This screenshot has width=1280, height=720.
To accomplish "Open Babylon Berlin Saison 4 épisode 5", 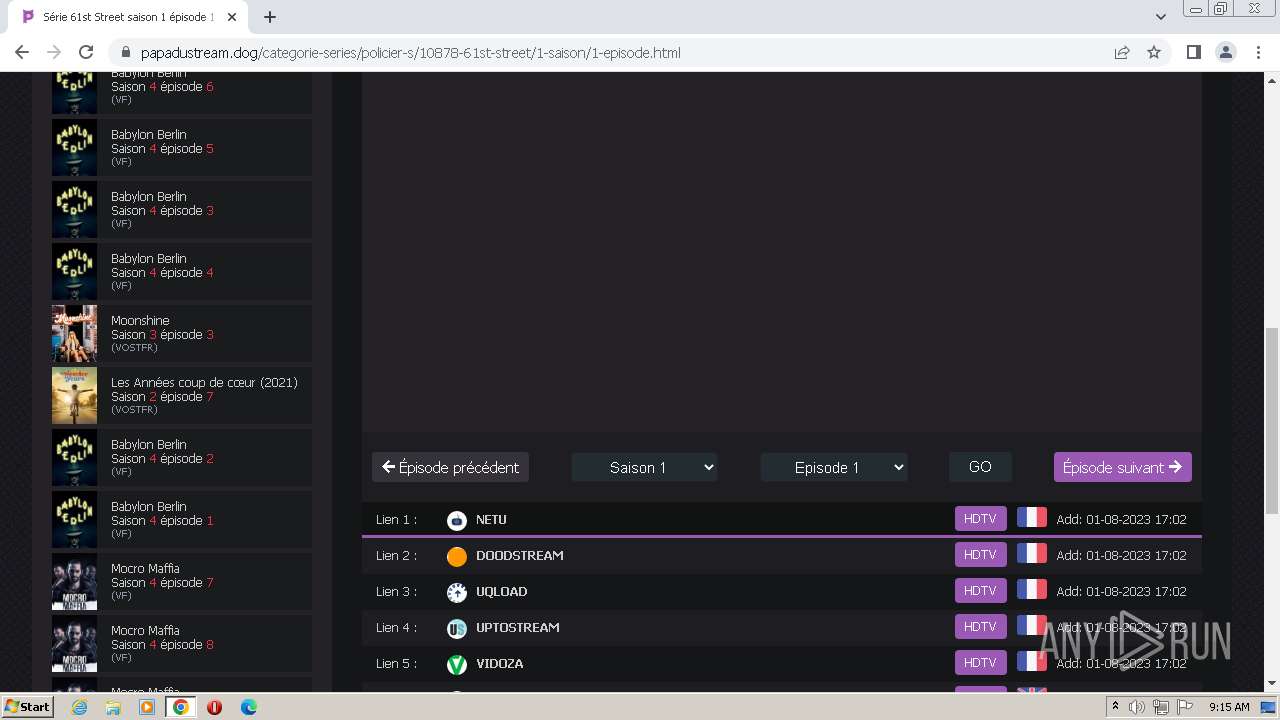I will pos(181,147).
